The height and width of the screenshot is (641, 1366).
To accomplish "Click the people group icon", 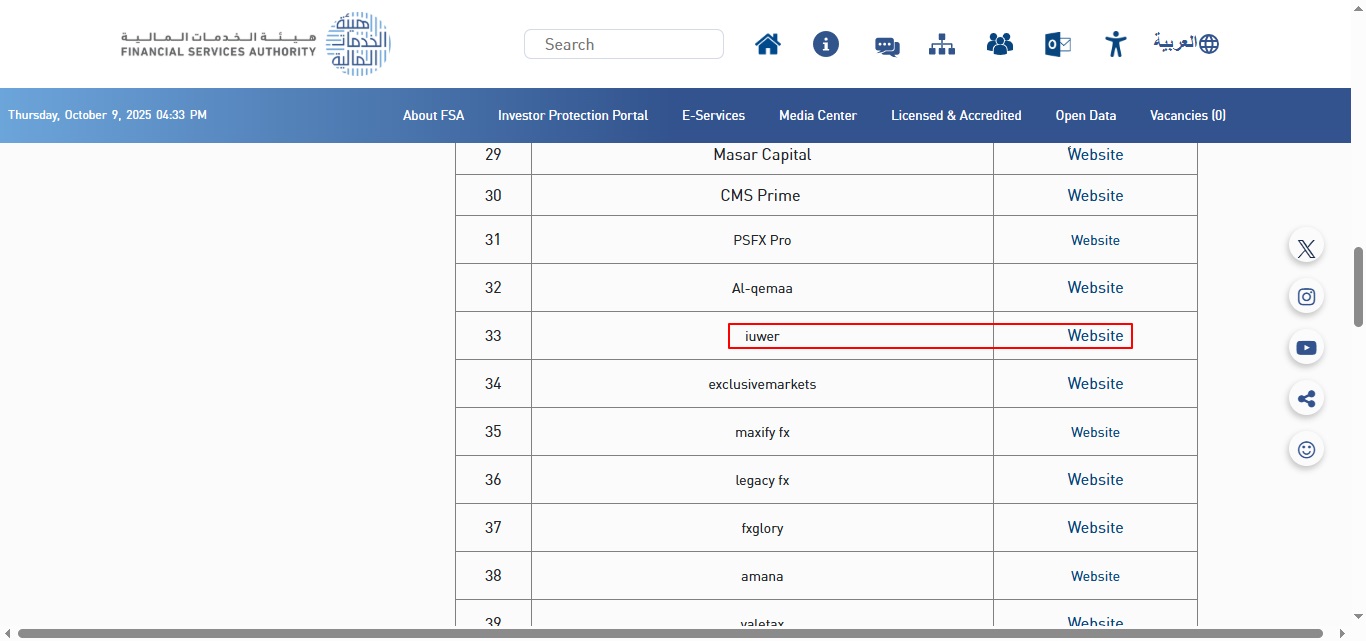I will click(x=1000, y=44).
